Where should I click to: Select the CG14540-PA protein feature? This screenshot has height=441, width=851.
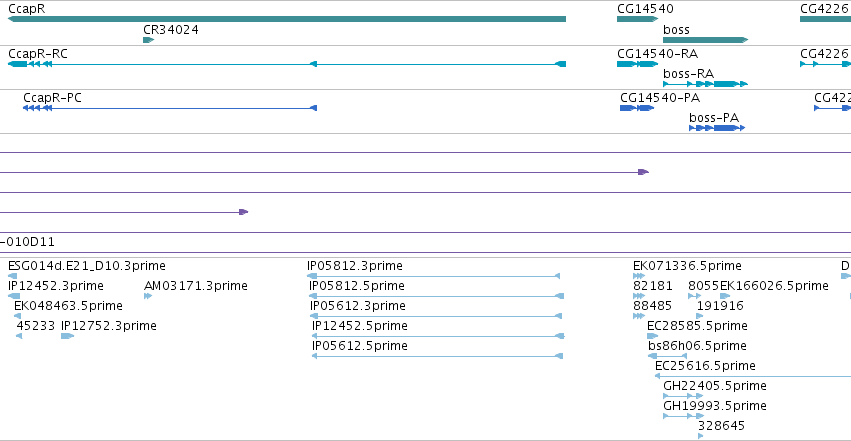point(637,108)
